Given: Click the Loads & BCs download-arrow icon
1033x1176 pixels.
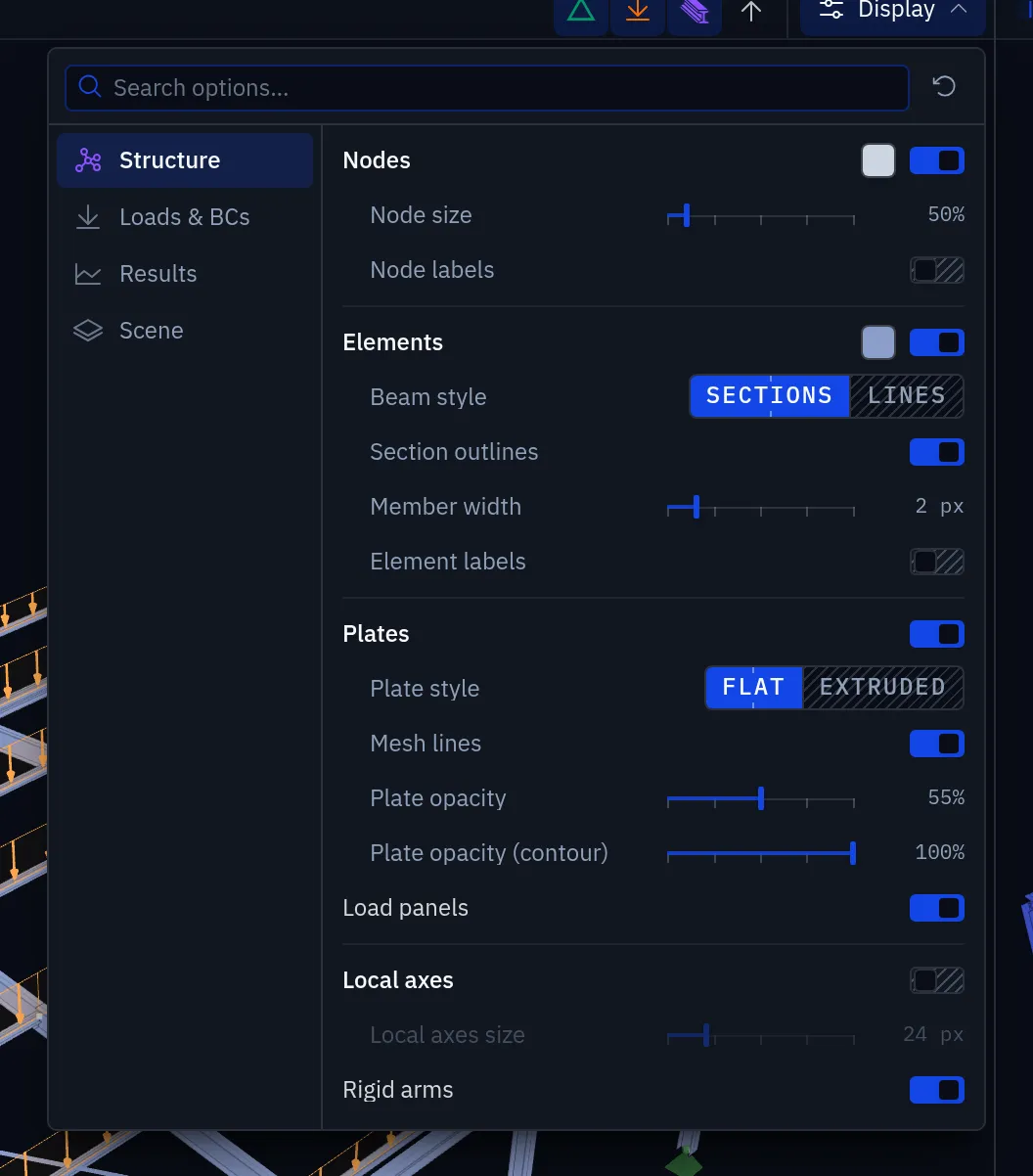Looking at the screenshot, I should click(x=88, y=217).
